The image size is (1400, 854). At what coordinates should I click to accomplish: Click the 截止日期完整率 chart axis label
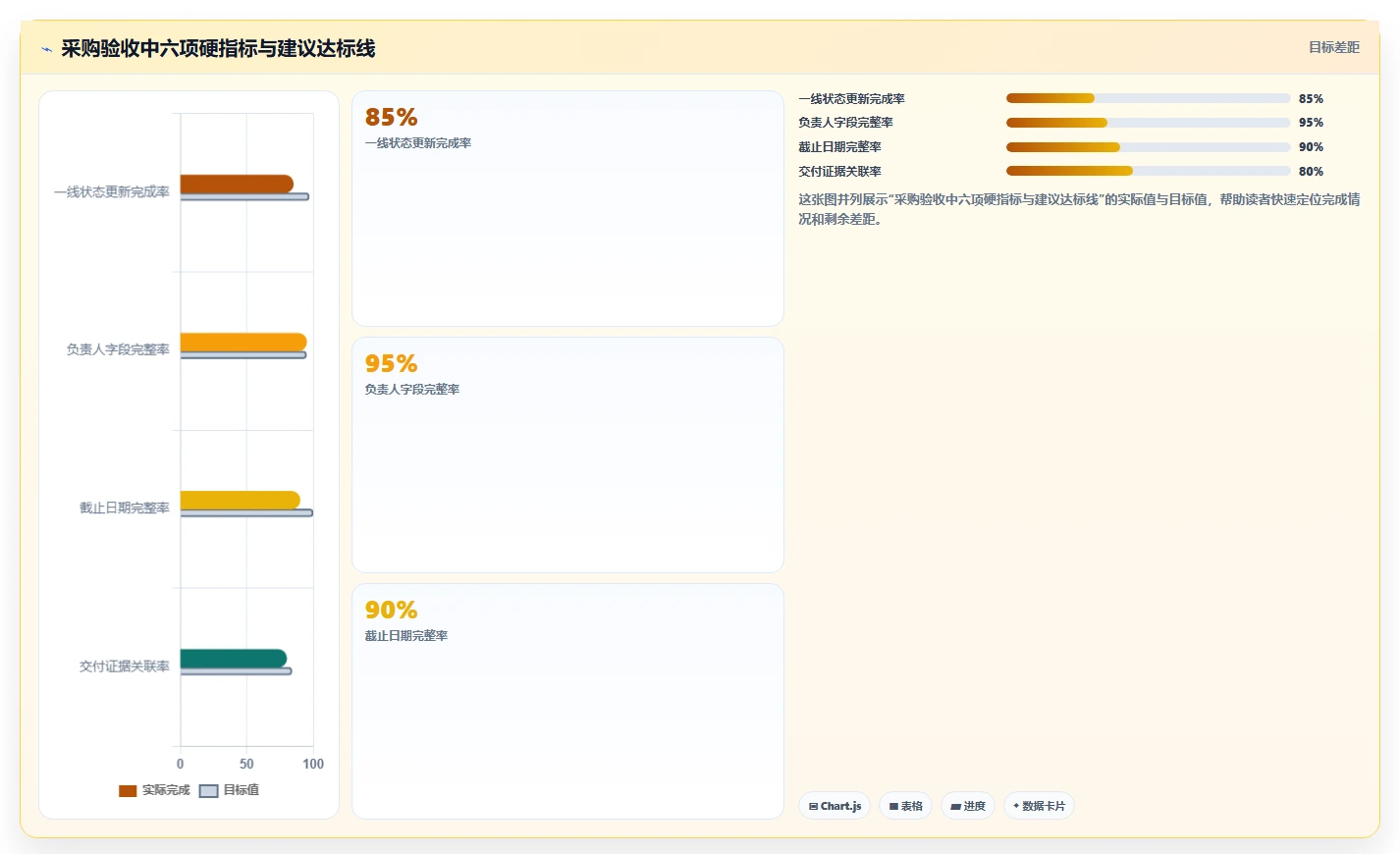click(x=125, y=508)
